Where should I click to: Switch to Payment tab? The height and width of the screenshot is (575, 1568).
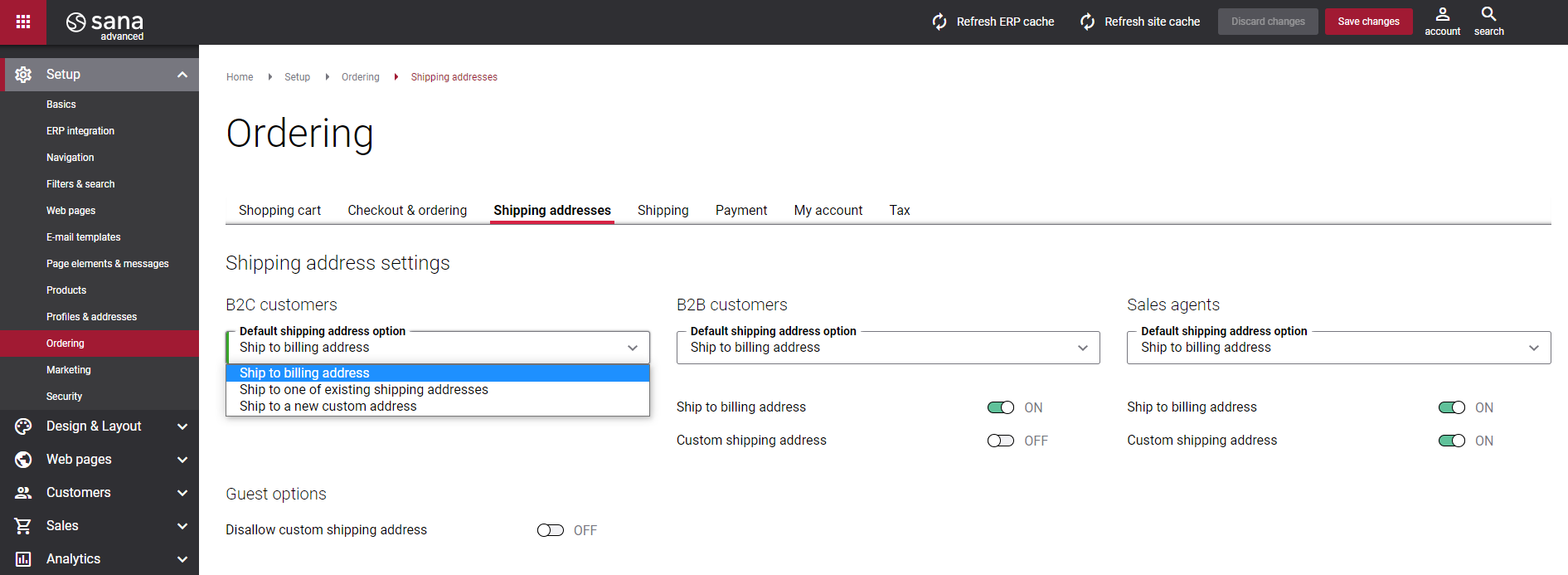pyautogui.click(x=741, y=211)
